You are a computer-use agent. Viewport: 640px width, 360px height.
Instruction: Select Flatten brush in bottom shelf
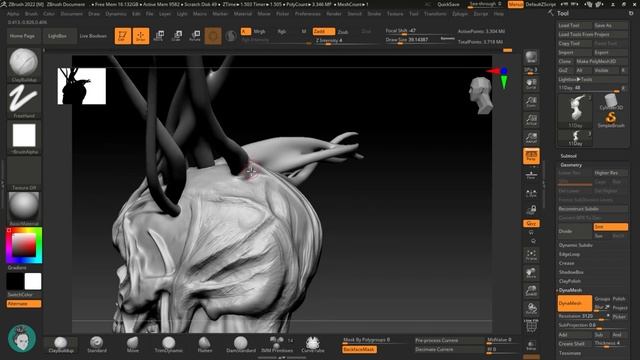point(204,344)
